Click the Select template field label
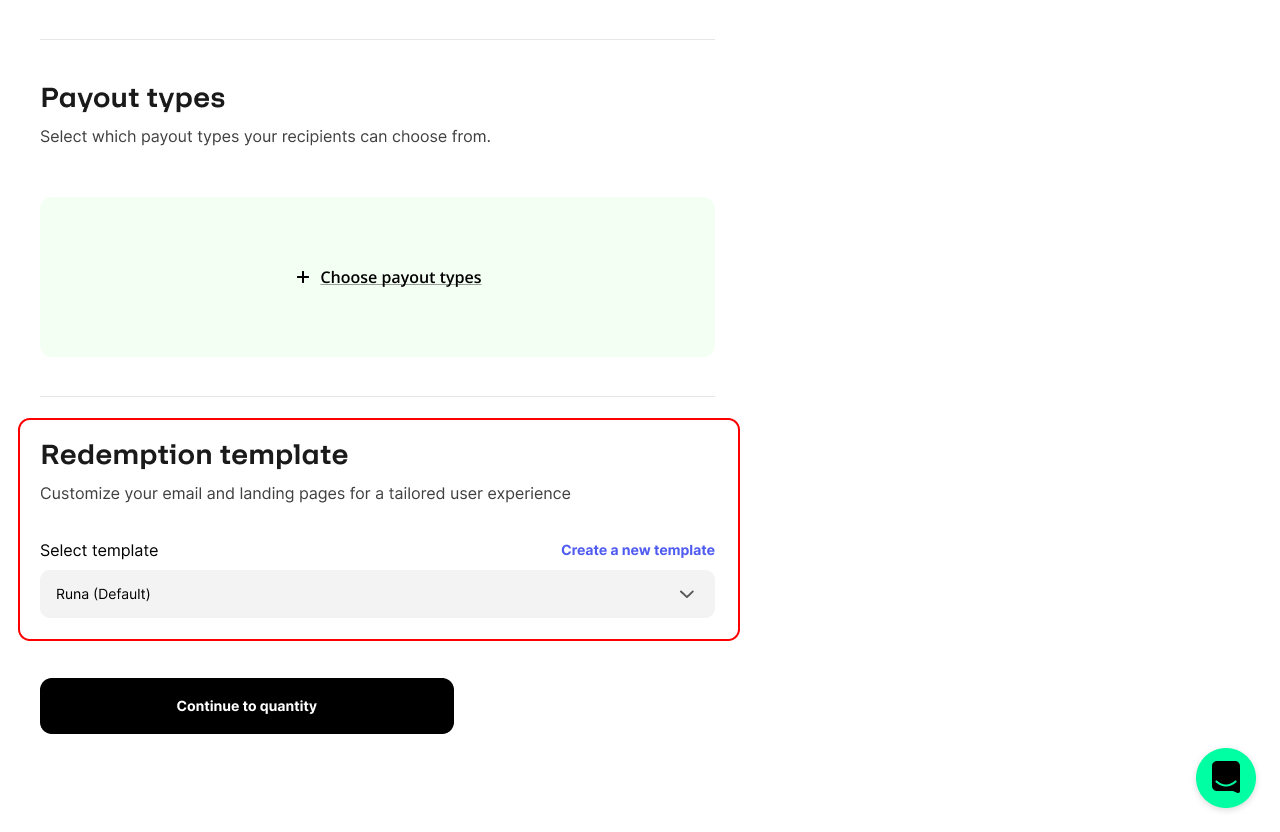The width and height of the screenshot is (1280, 832). pos(99,550)
